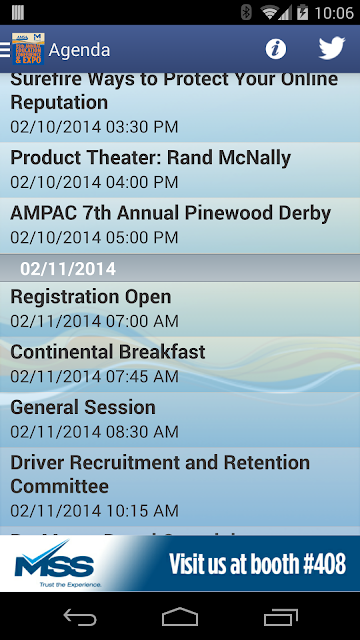The image size is (360, 640).
Task: Open General Session at 08:30 AM
Action: click(x=180, y=420)
